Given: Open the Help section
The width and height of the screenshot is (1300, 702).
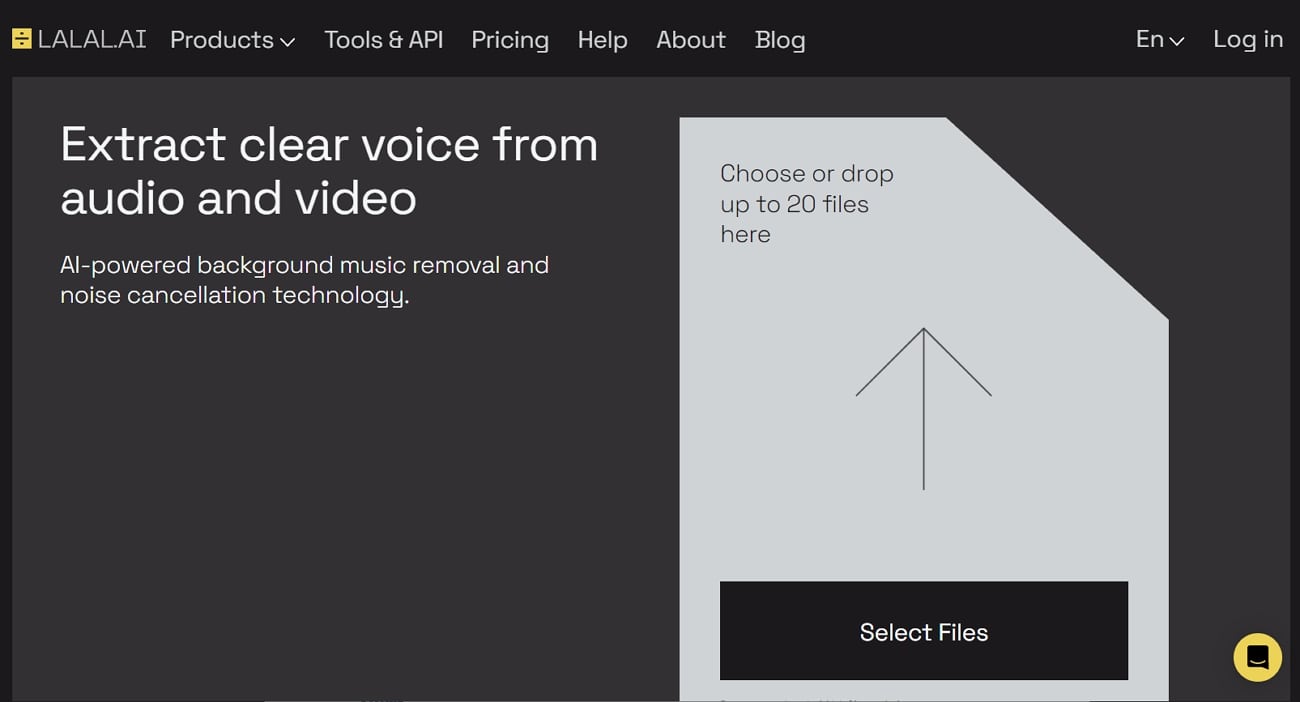Looking at the screenshot, I should [x=602, y=40].
